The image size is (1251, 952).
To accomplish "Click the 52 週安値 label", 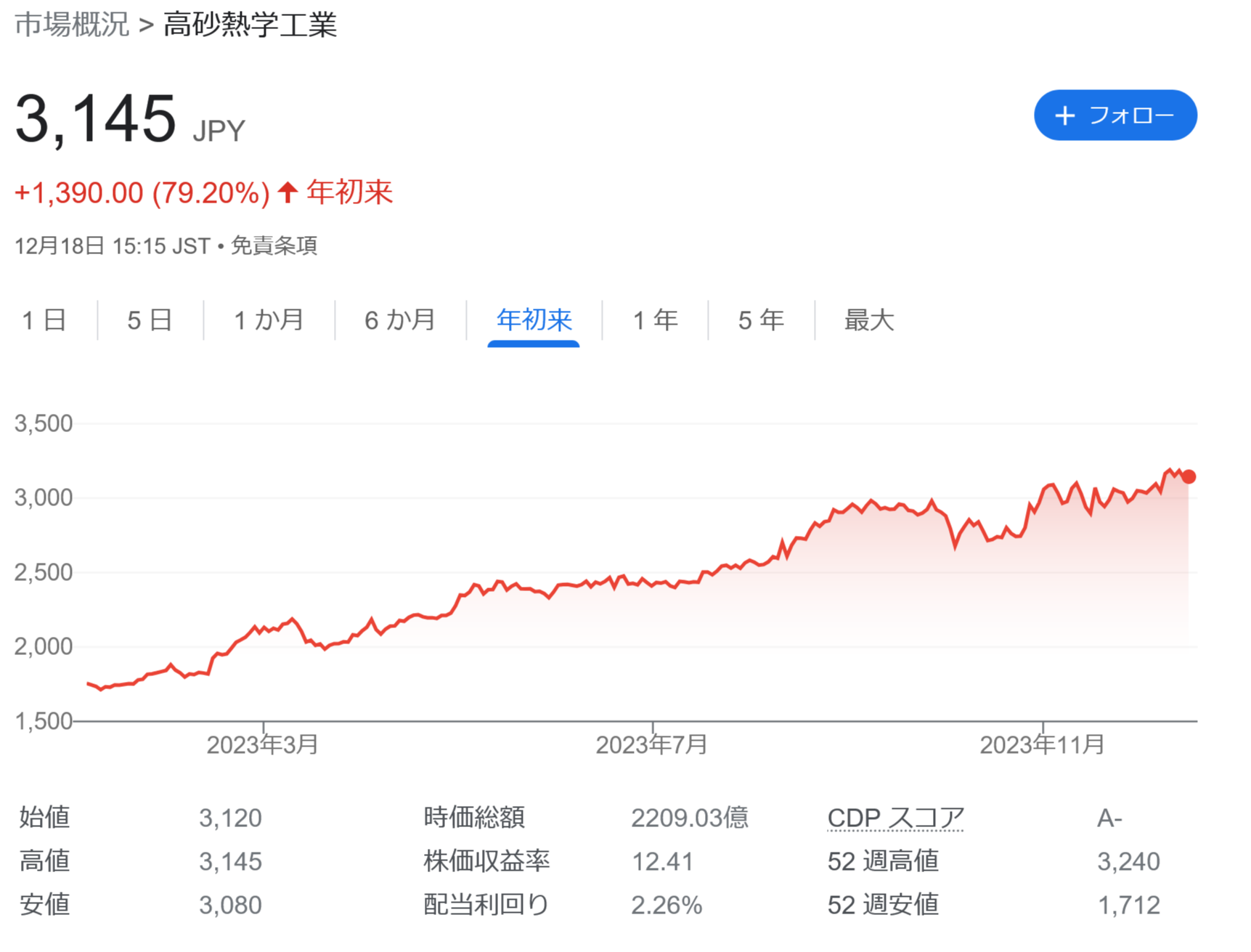I will click(x=883, y=906).
